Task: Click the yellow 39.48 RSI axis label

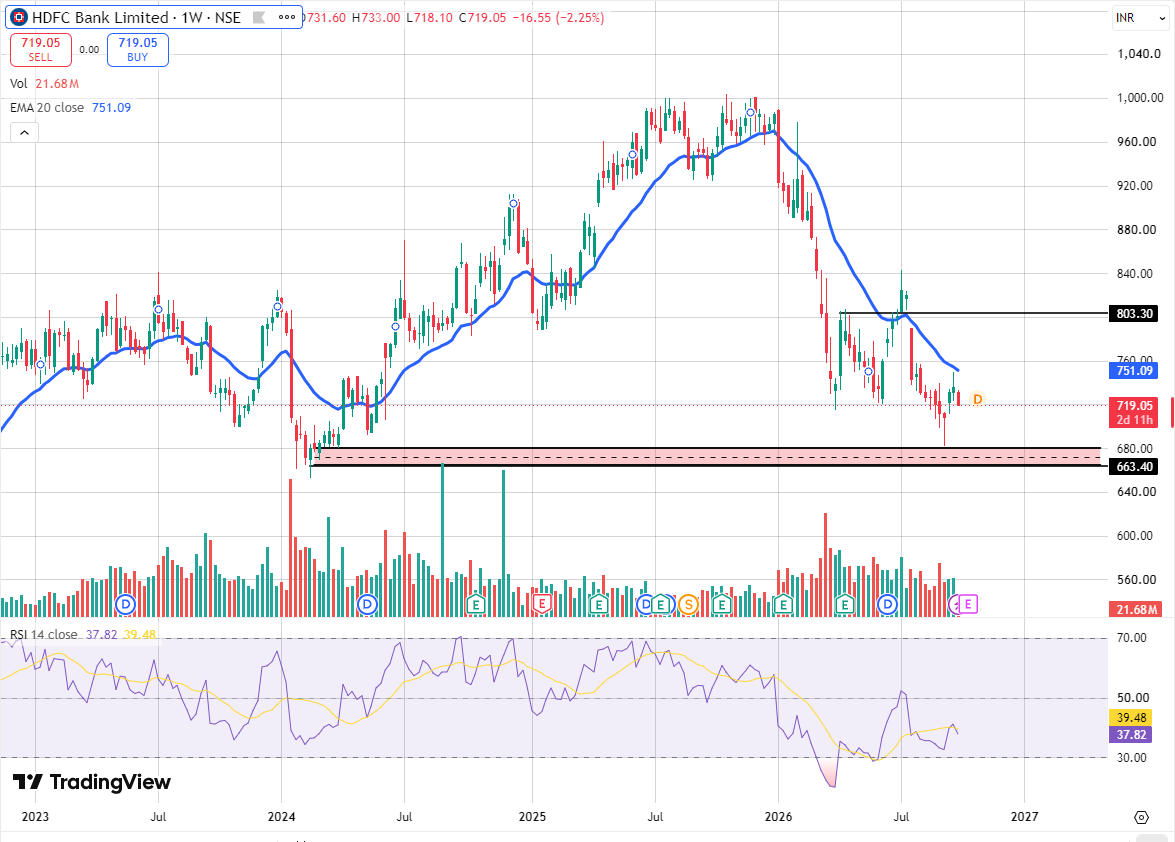Action: tap(1131, 718)
